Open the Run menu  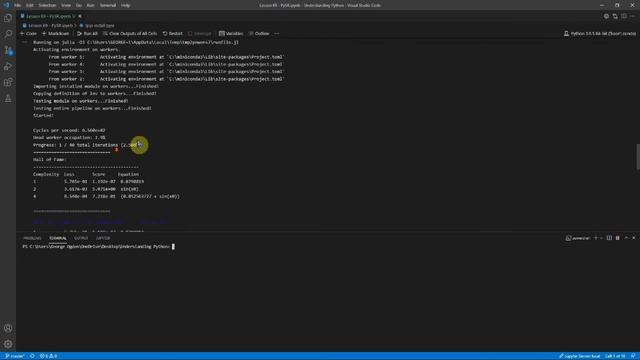click(x=91, y=5)
